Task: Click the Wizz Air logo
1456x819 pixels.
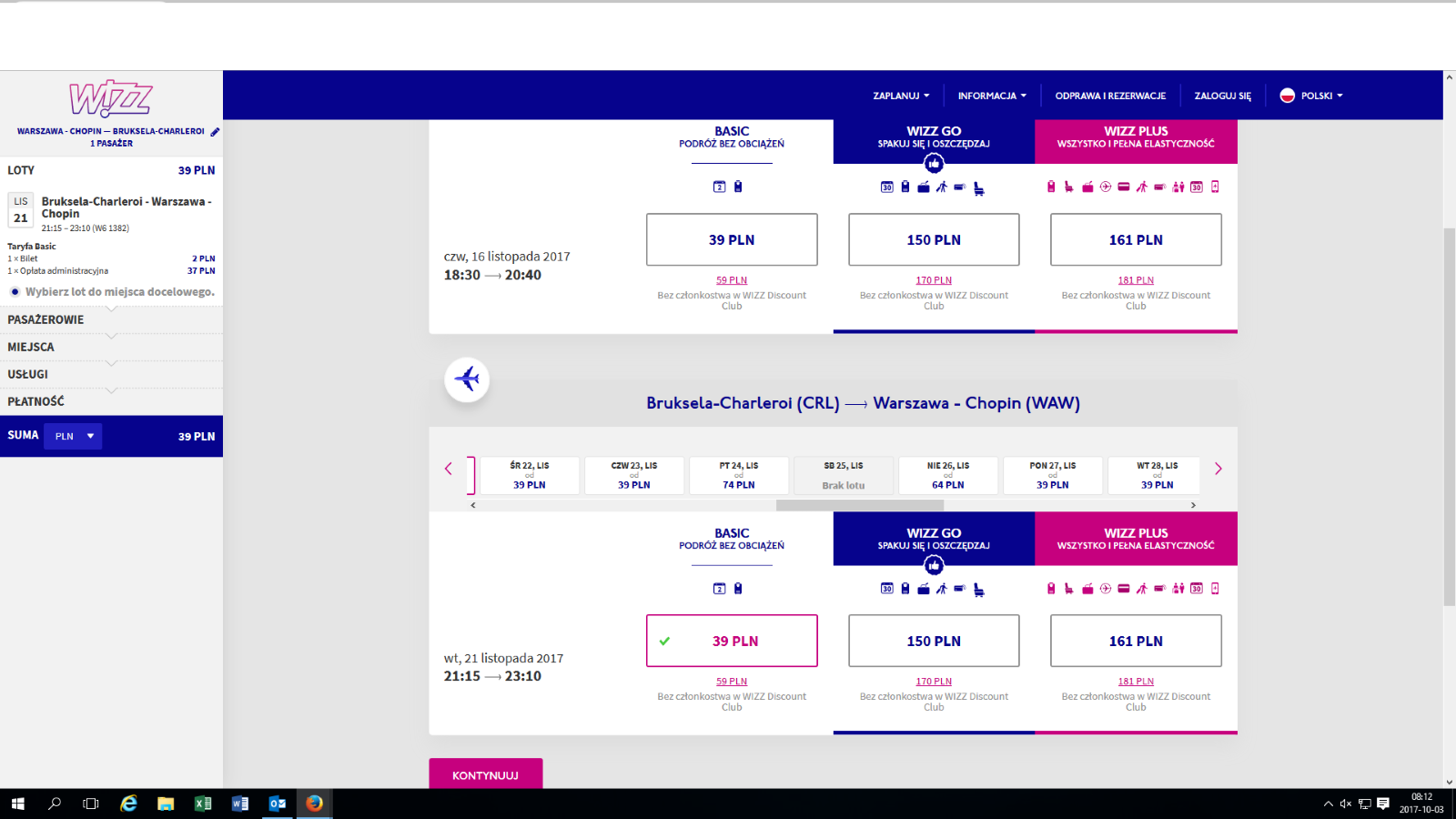Action: click(111, 98)
